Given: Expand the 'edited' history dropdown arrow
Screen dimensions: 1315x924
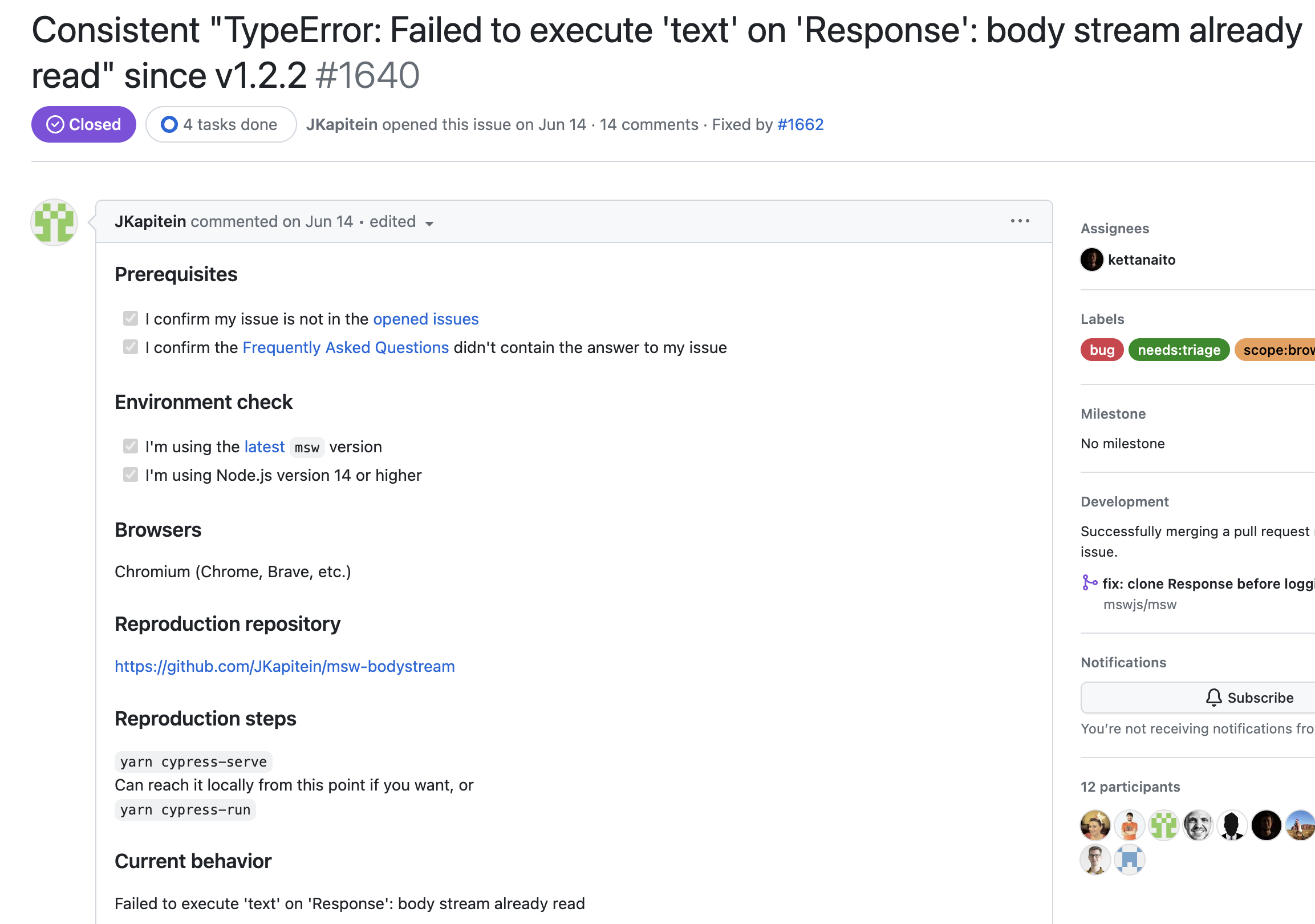Looking at the screenshot, I should click(429, 224).
